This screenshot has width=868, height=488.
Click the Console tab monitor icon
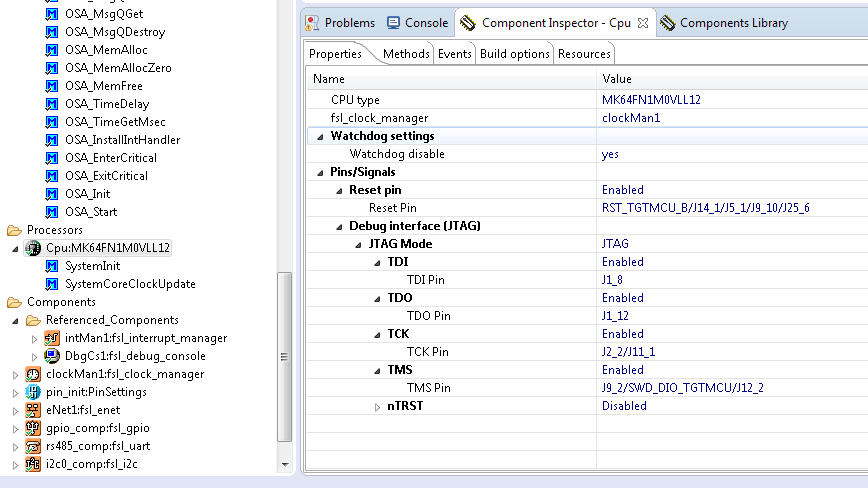coord(393,23)
